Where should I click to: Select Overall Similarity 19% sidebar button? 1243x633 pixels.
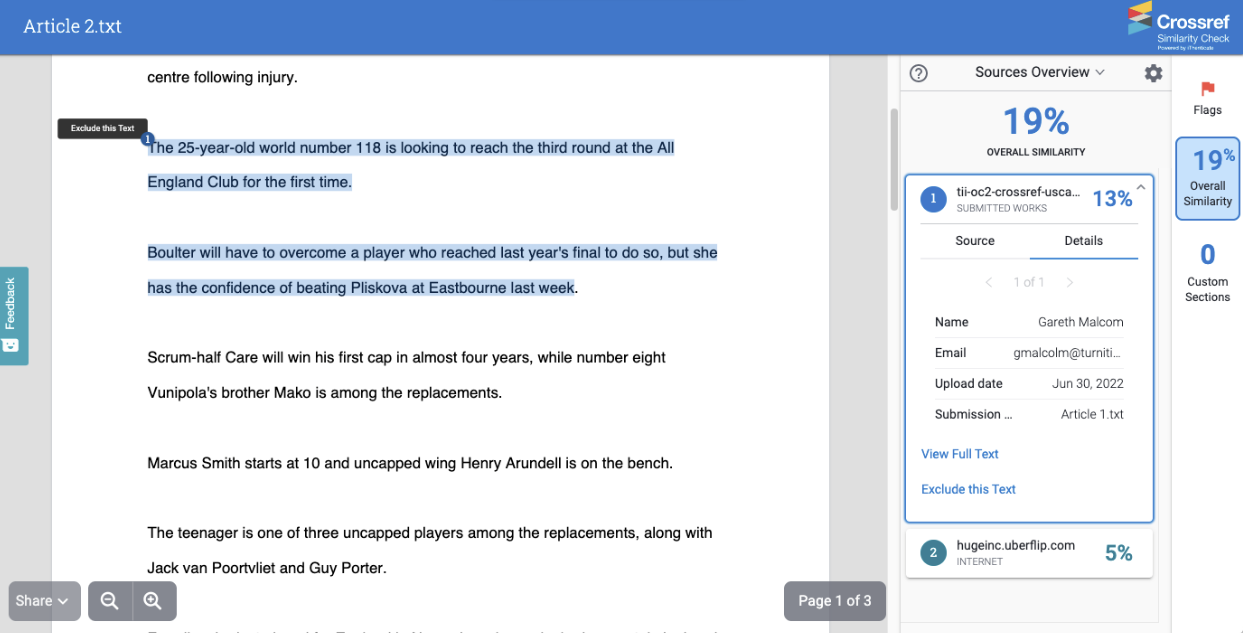coord(1207,179)
